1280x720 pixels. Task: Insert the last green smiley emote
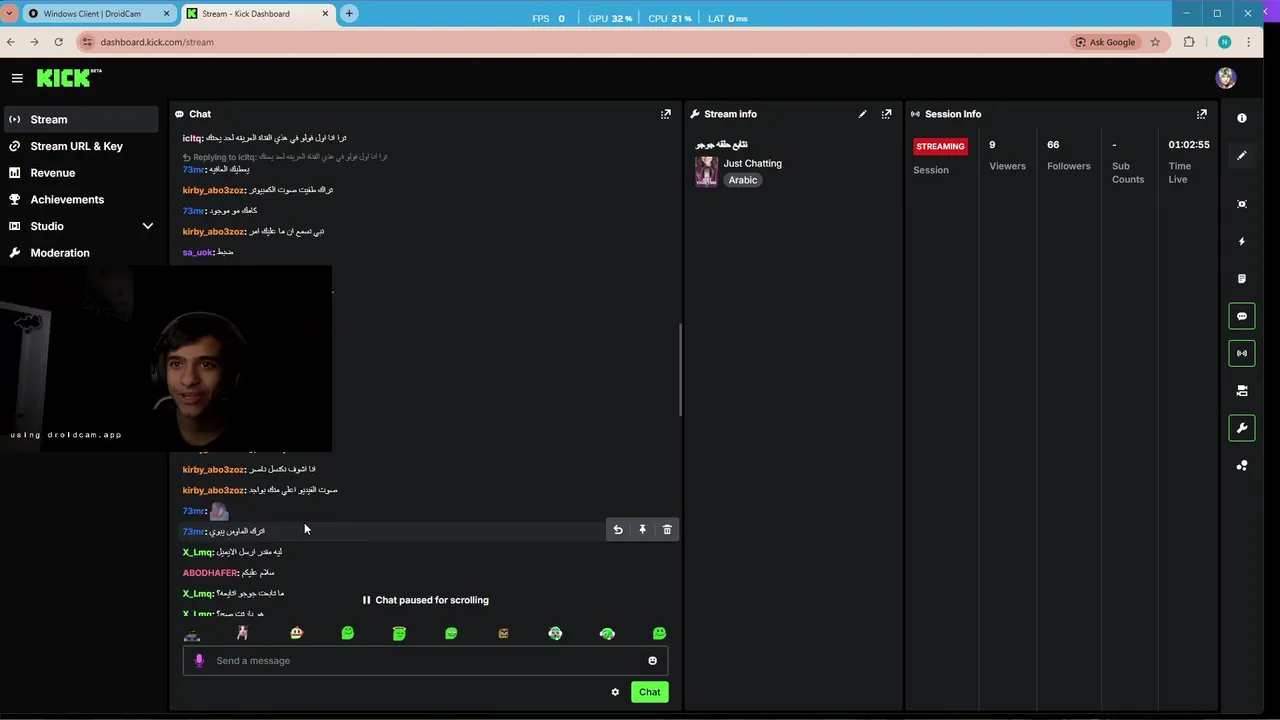tap(659, 634)
